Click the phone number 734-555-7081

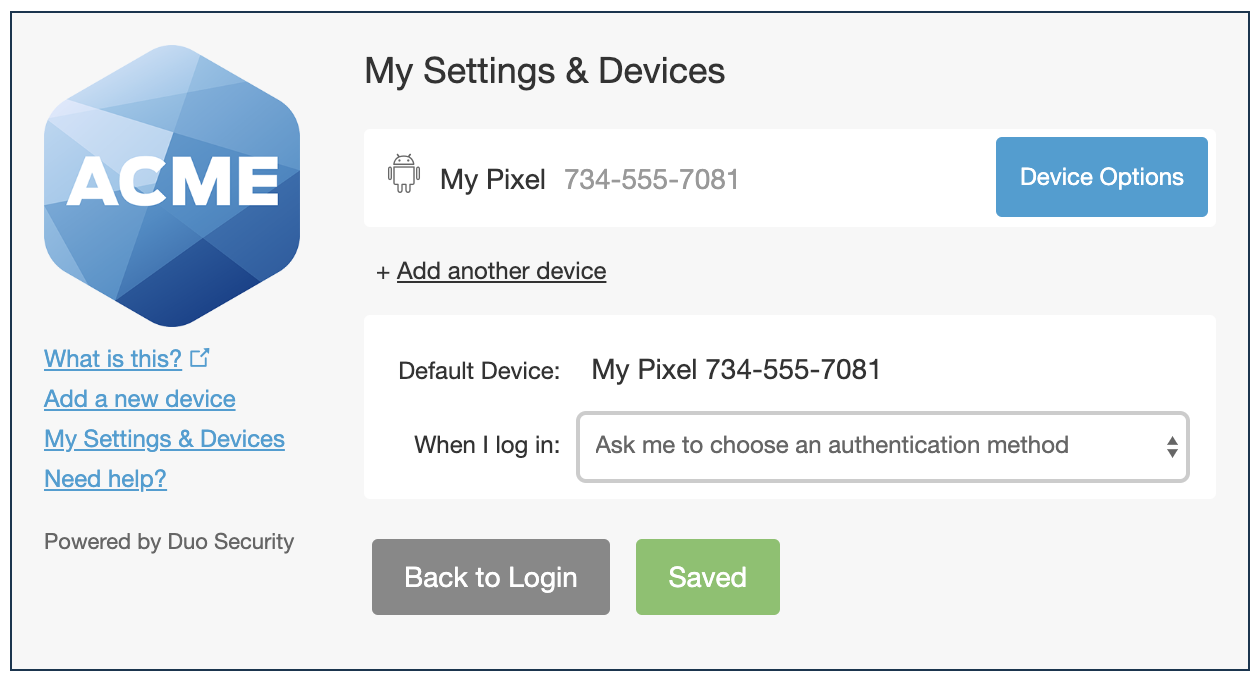pos(651,179)
